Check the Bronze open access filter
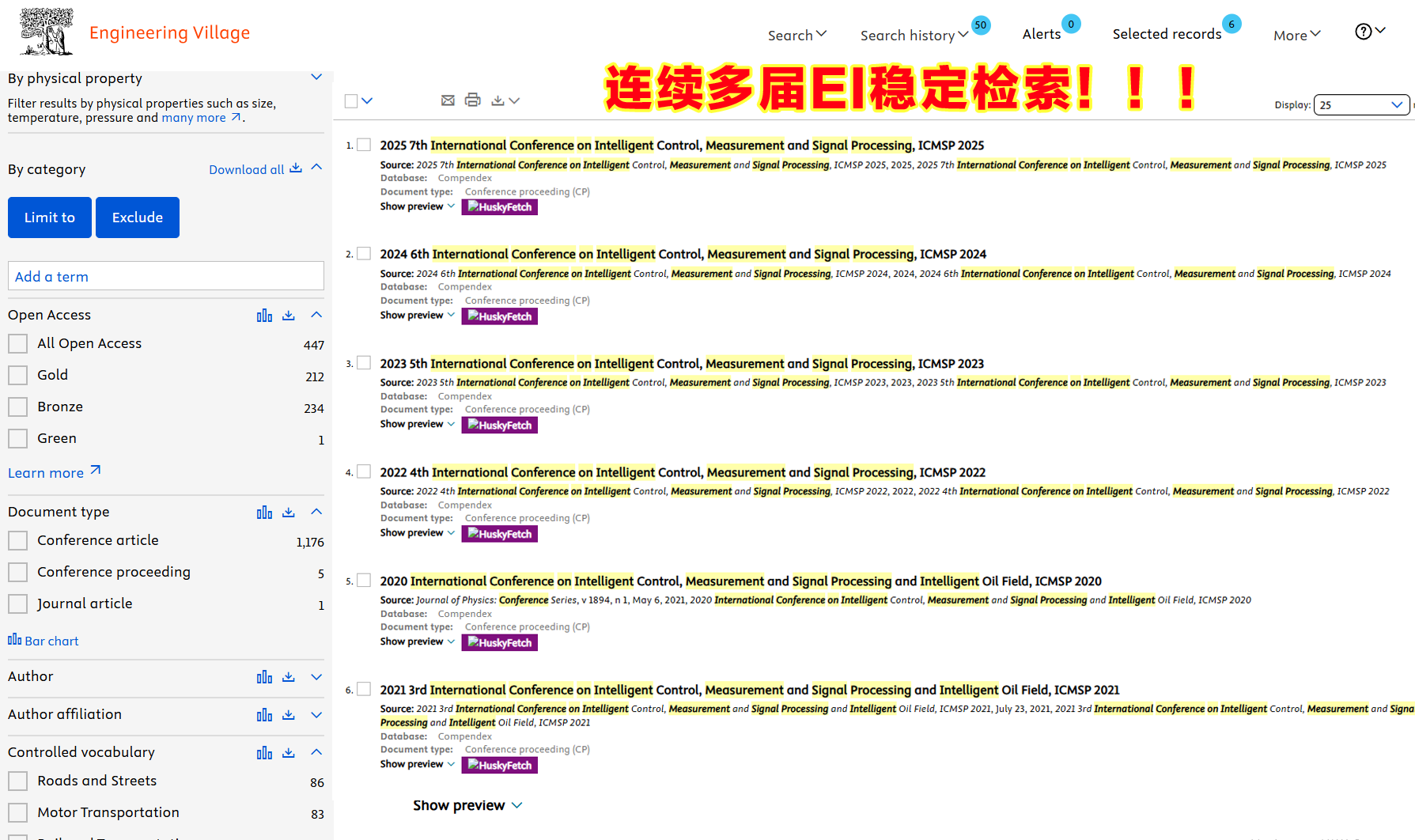The image size is (1415, 840). 17,407
